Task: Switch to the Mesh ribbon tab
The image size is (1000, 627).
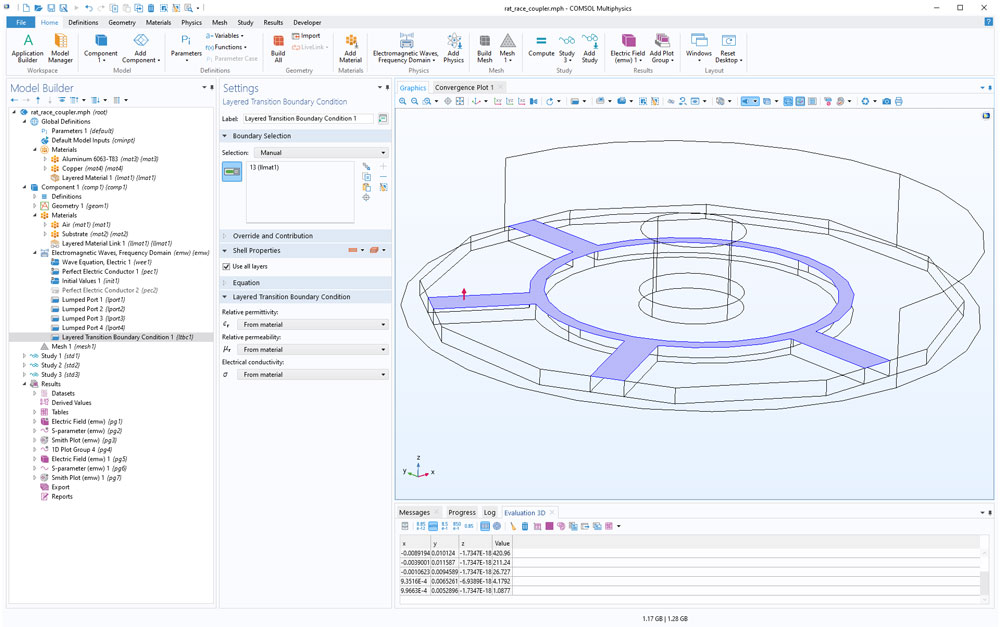Action: click(219, 22)
